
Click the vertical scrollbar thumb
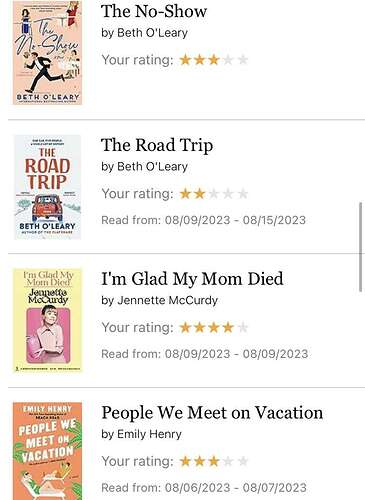pyautogui.click(x=361, y=247)
